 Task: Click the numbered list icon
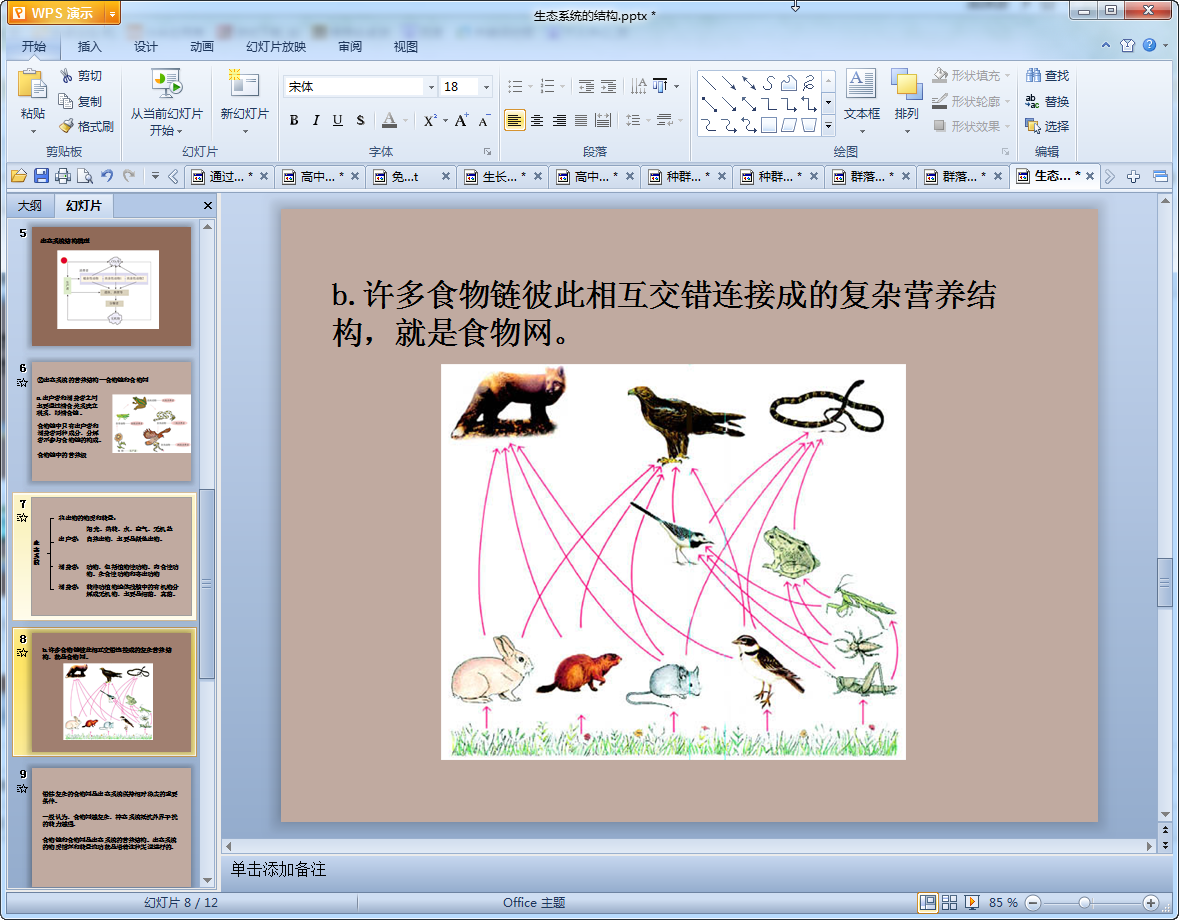547,86
